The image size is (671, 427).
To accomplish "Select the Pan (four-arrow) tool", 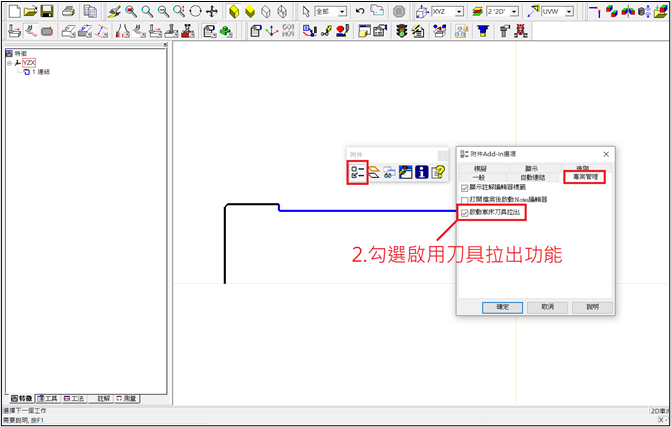I will [212, 11].
